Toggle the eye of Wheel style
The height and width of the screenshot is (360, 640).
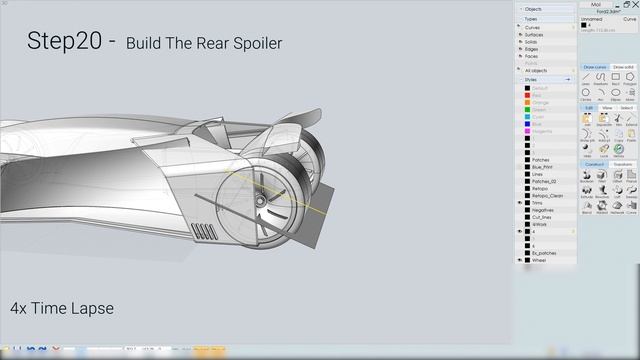pyautogui.click(x=520, y=260)
